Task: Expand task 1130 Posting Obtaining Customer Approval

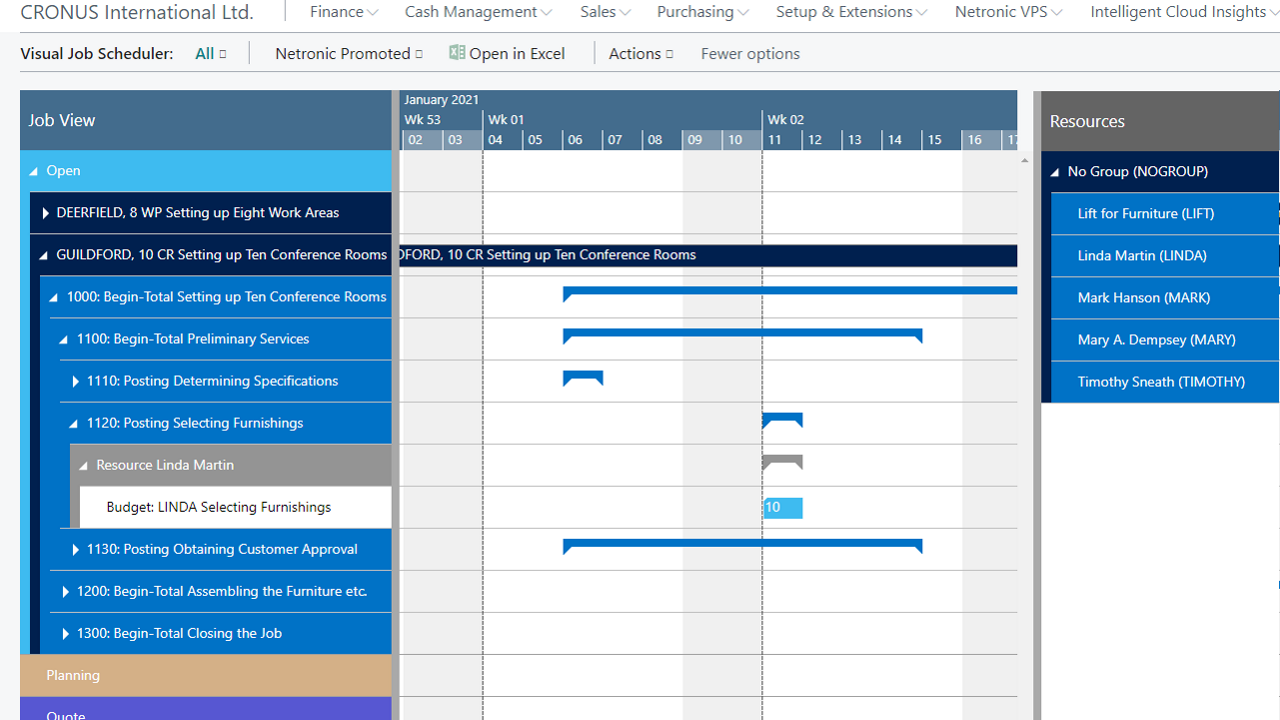Action: click(x=76, y=548)
